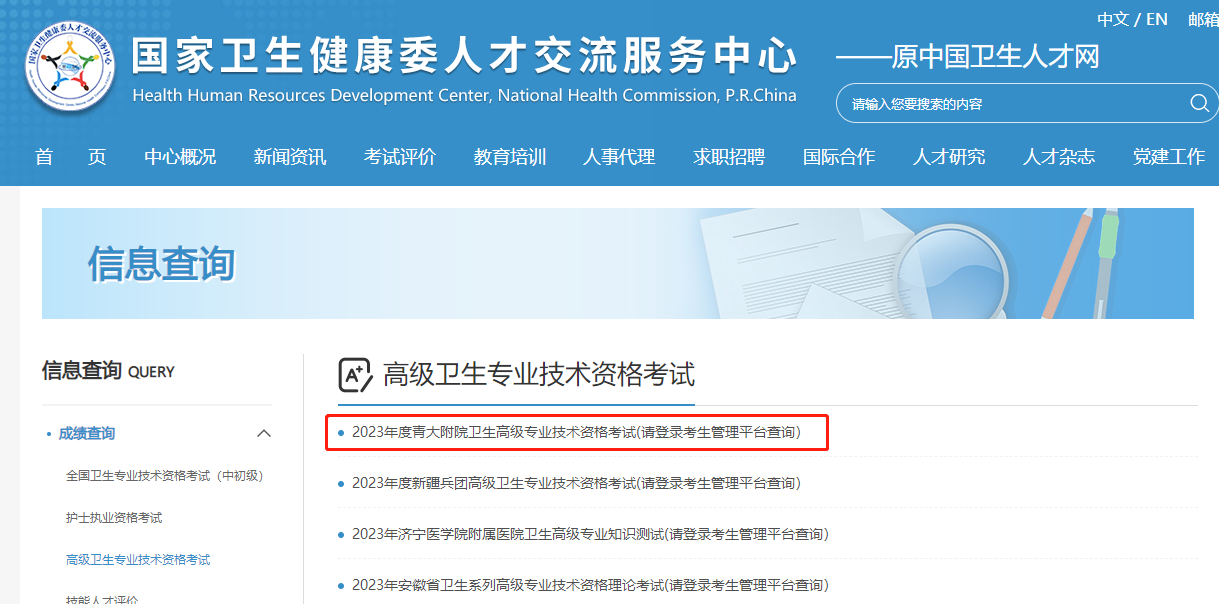Select 全国卫生专业技术资格考试 (中初级) in sidebar
1219x604 pixels.
164,476
